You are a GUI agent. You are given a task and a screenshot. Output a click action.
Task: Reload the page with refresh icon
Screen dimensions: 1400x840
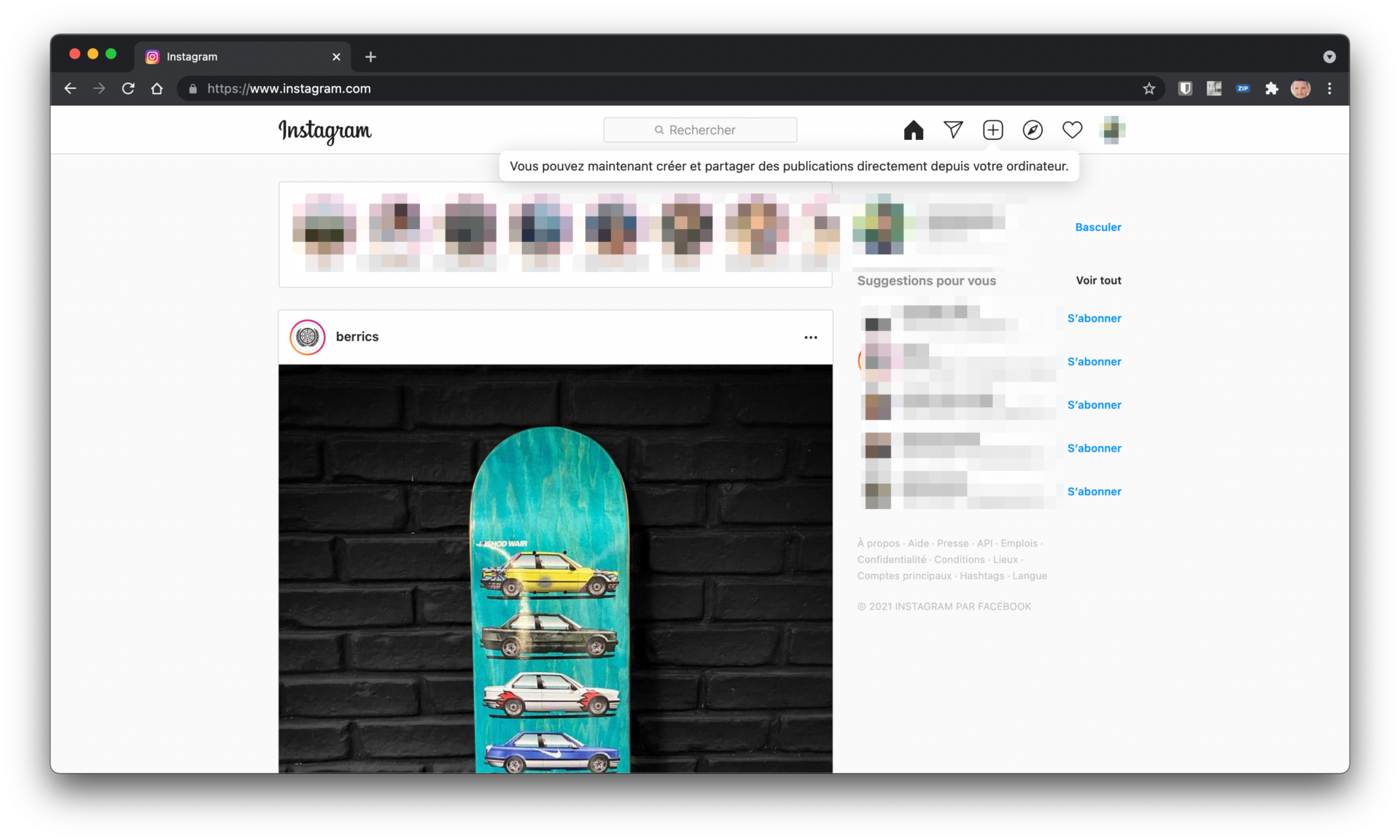click(128, 88)
